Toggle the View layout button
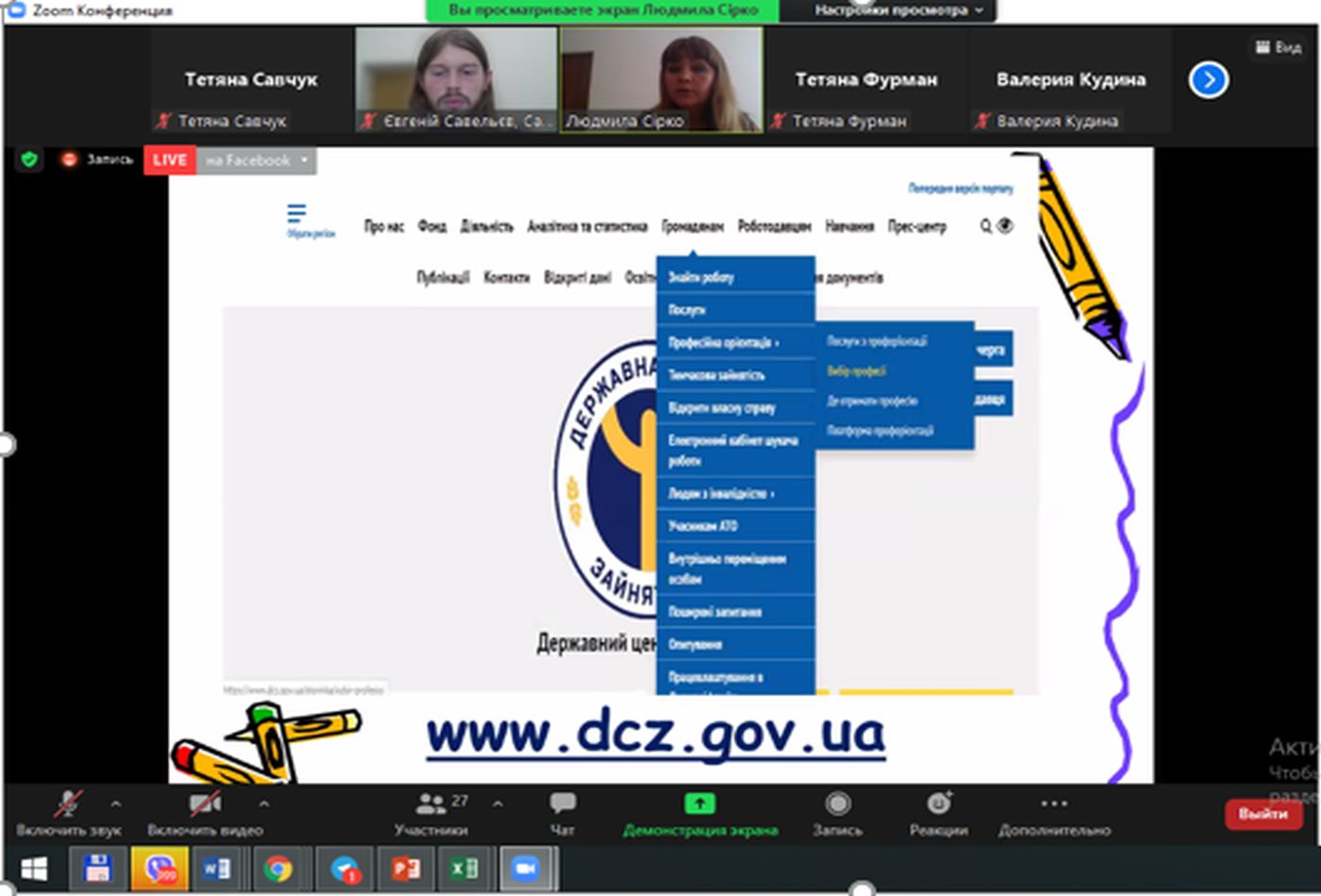The height and width of the screenshot is (896, 1321). click(x=1279, y=46)
